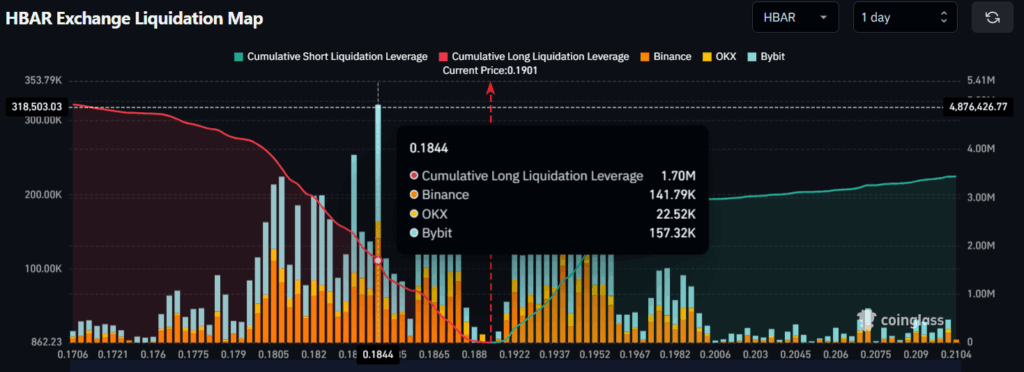This screenshot has width=1024, height=372.
Task: Click the refresh chart button
Action: point(992,18)
